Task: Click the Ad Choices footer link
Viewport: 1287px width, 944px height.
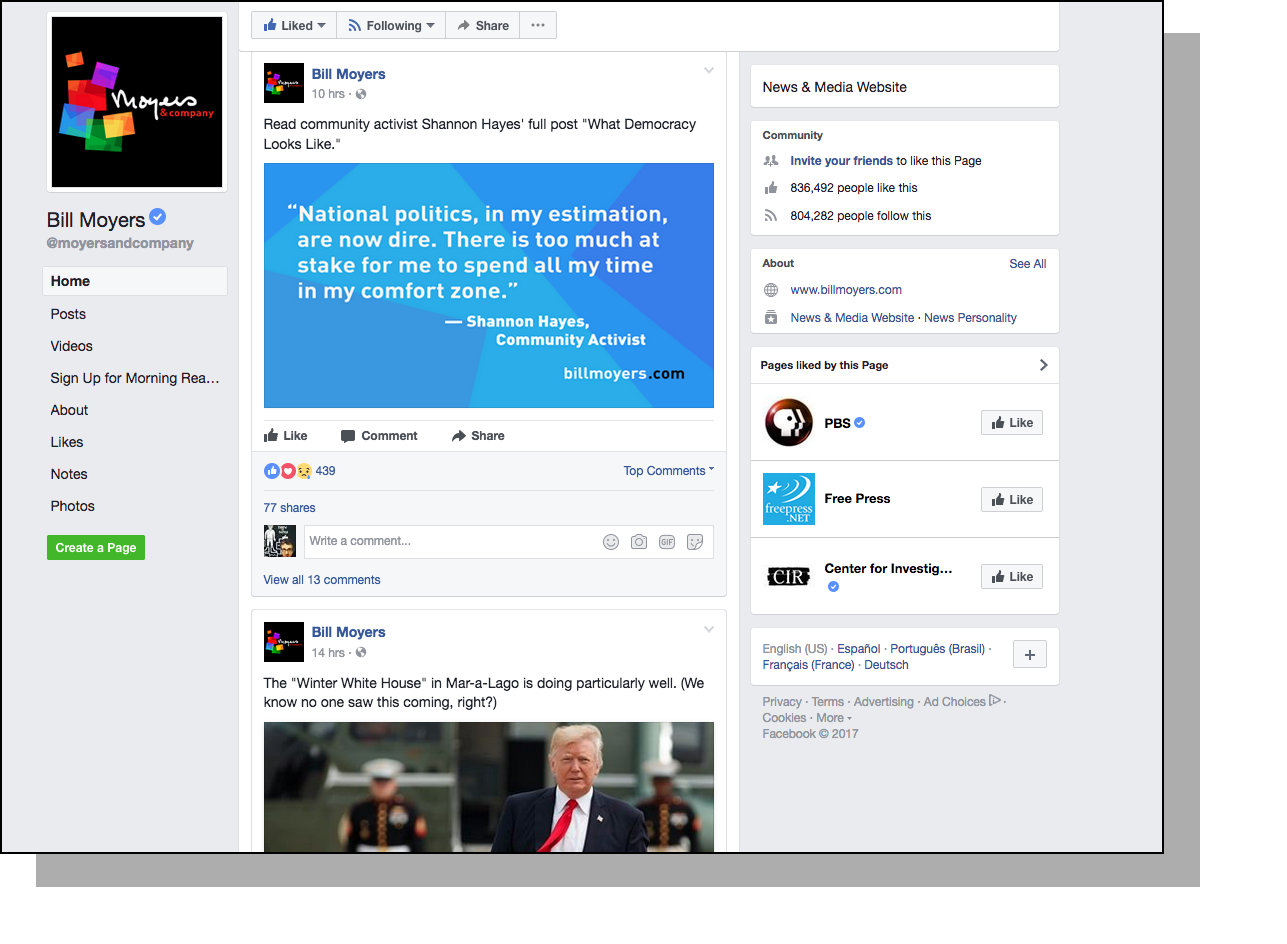Action: click(x=962, y=702)
